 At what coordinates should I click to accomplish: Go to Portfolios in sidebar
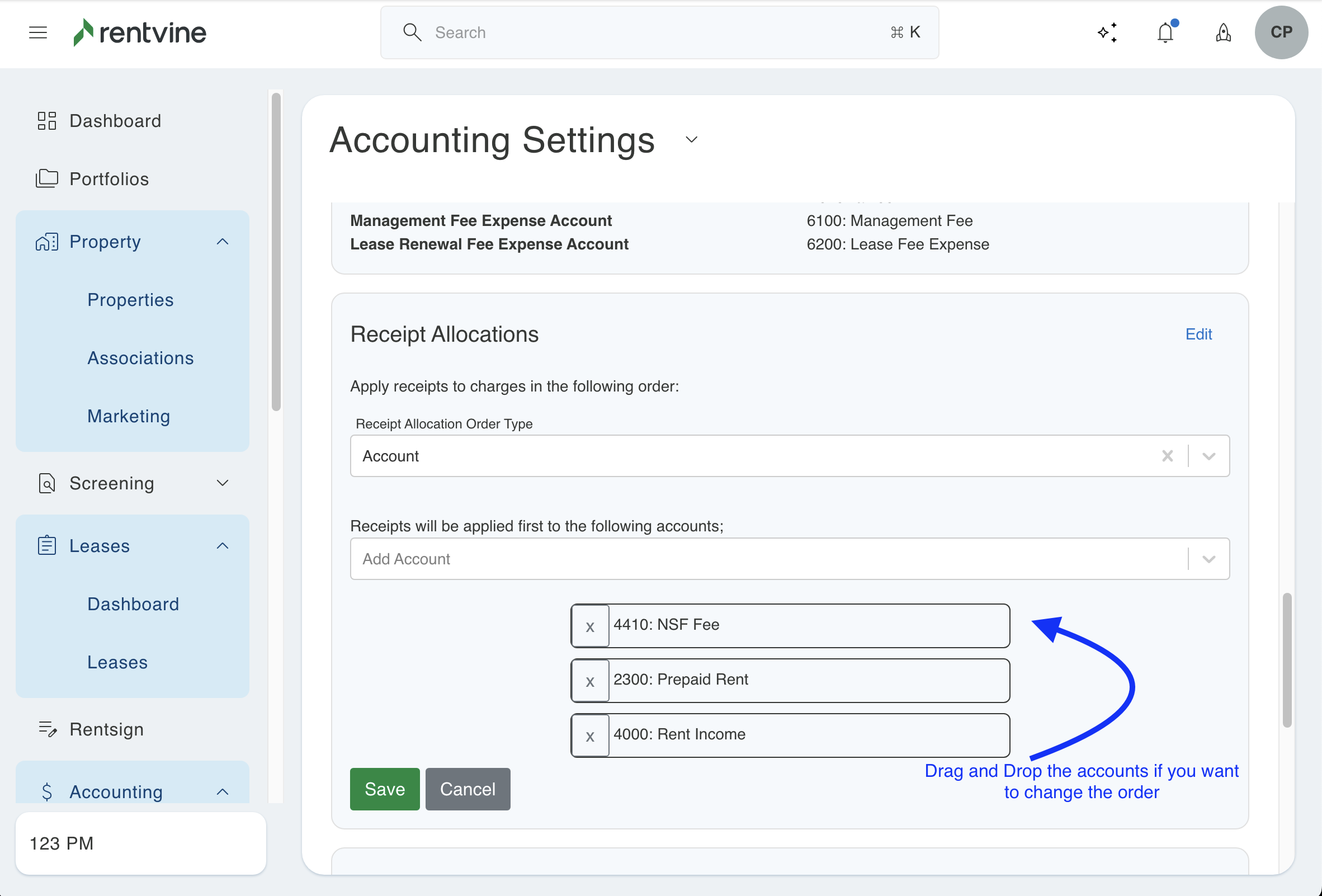108,178
